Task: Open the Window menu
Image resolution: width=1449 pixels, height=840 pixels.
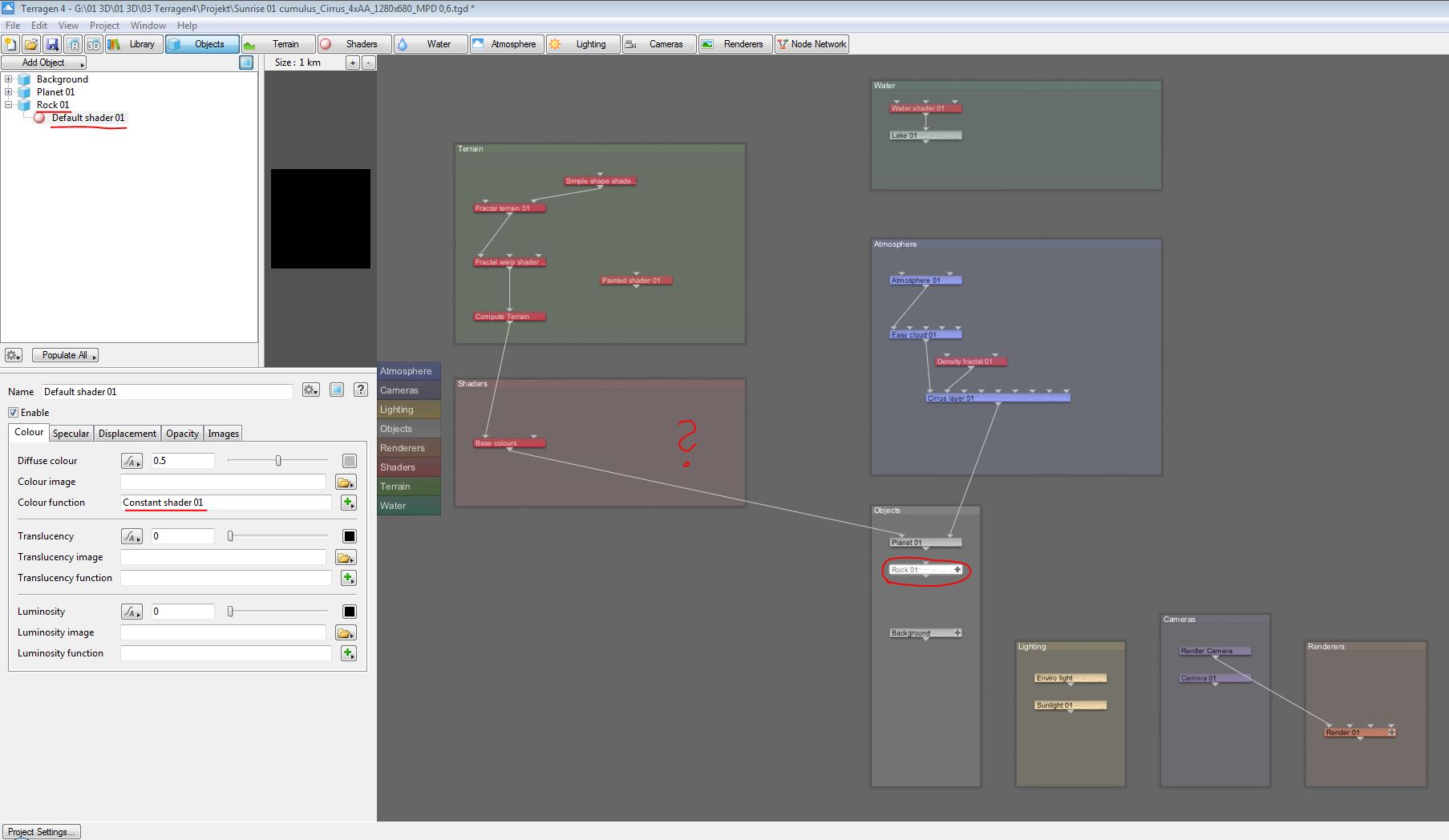Action: coord(148,26)
